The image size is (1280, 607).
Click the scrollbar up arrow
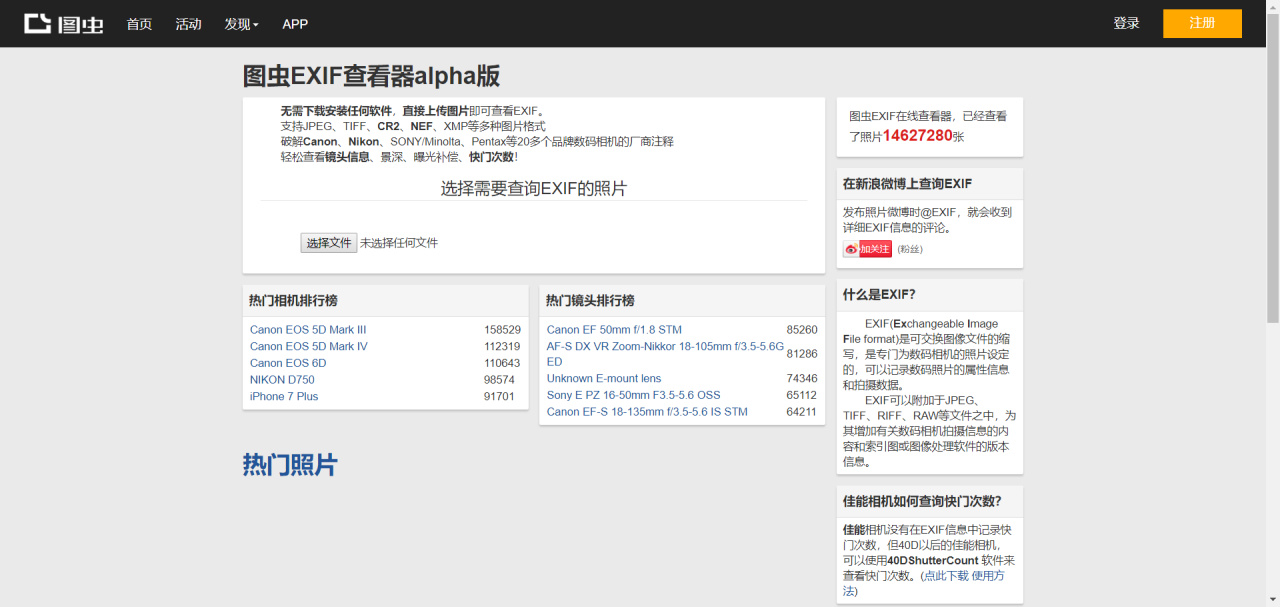click(x=1272, y=7)
